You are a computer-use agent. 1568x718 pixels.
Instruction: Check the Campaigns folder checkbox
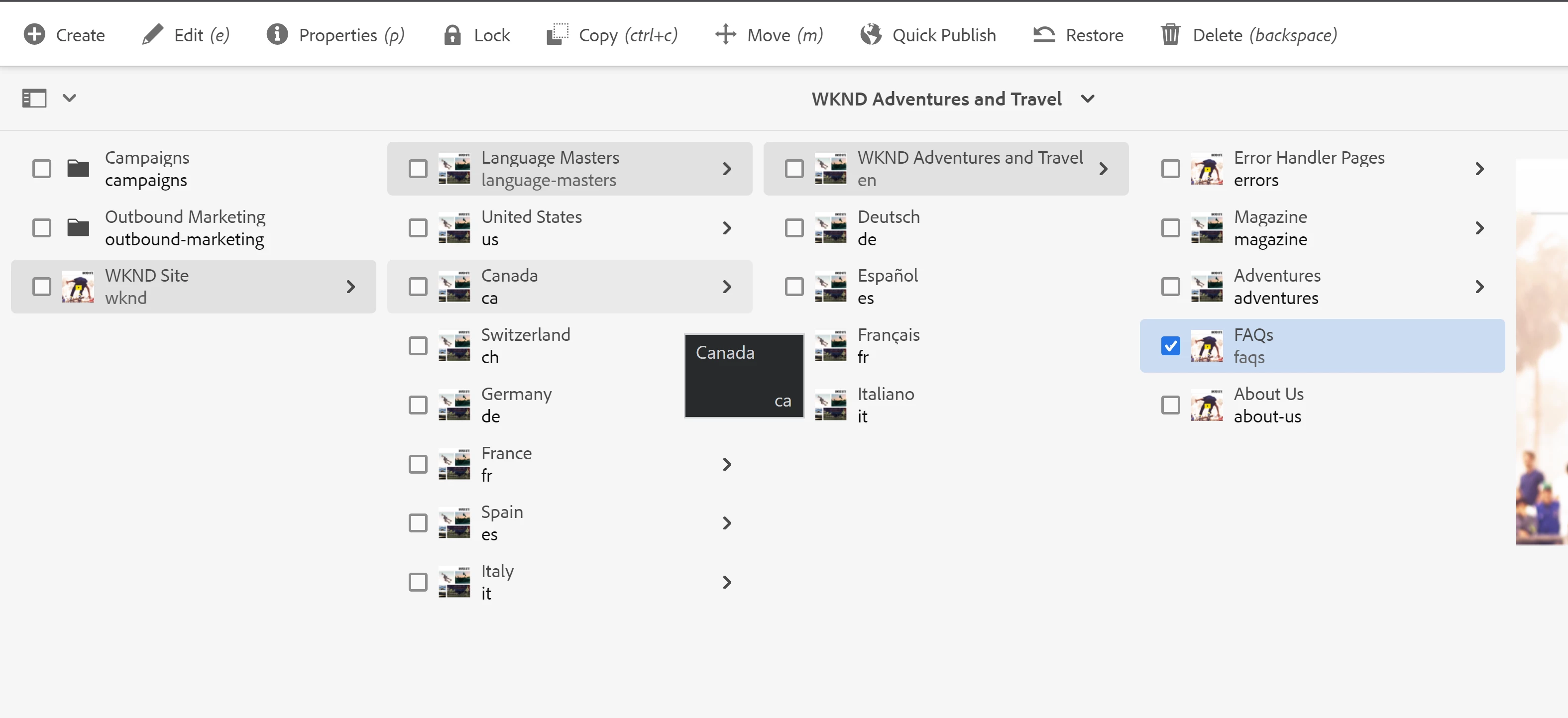(42, 169)
